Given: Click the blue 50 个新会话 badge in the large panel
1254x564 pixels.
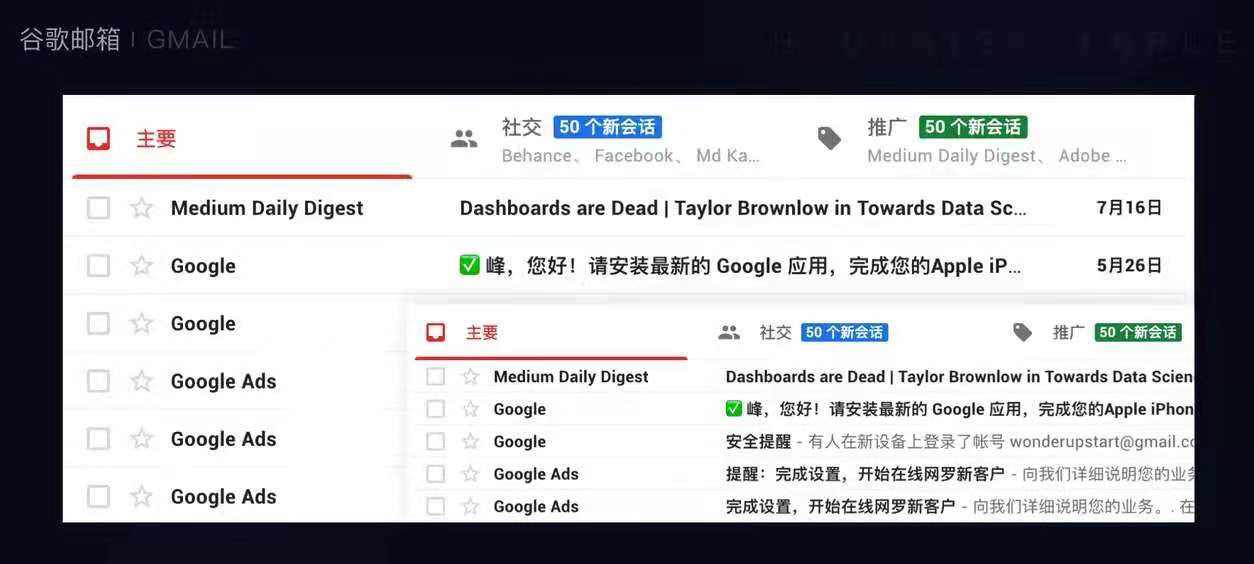Looking at the screenshot, I should [607, 127].
